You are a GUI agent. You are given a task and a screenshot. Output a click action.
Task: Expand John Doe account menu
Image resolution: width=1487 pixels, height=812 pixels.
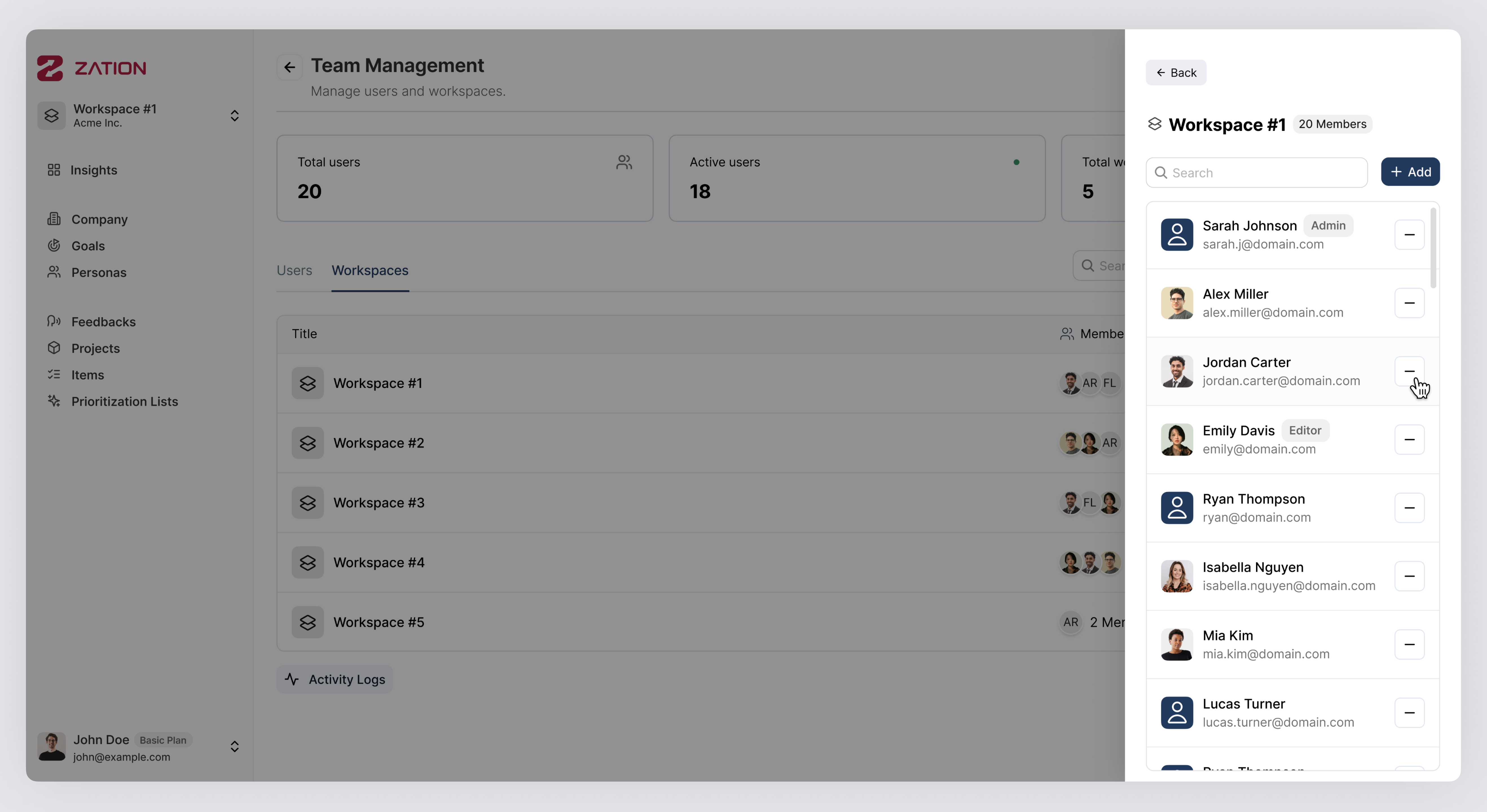[234, 746]
